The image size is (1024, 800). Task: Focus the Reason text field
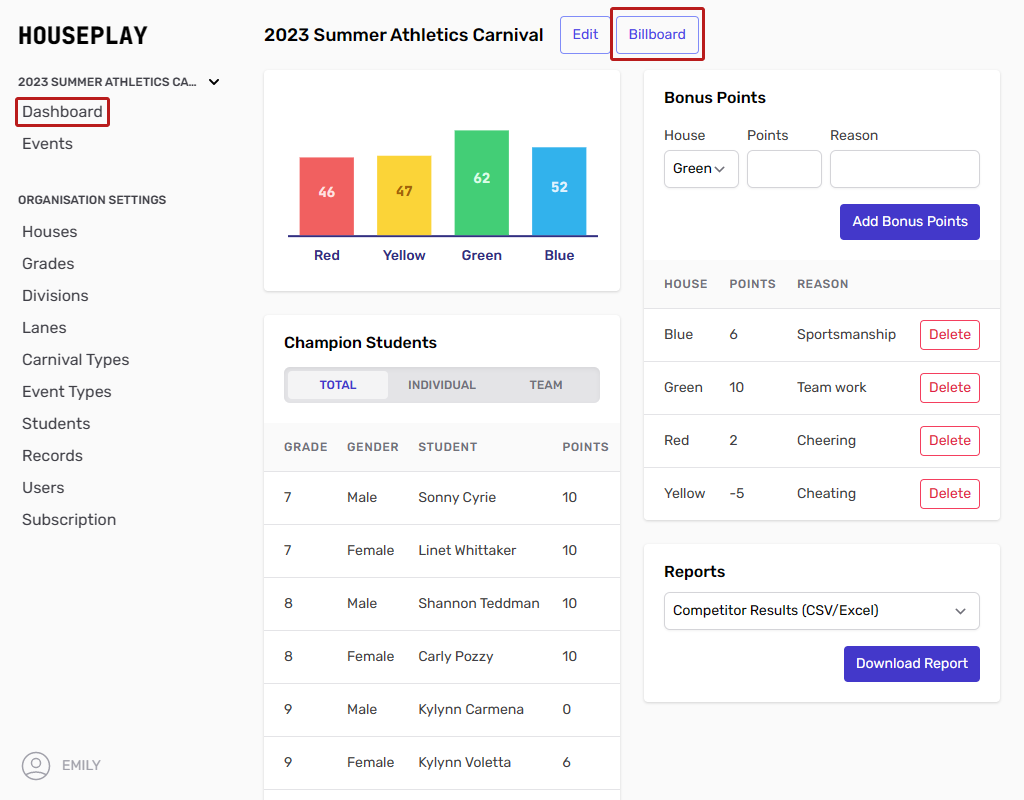pyautogui.click(x=904, y=169)
